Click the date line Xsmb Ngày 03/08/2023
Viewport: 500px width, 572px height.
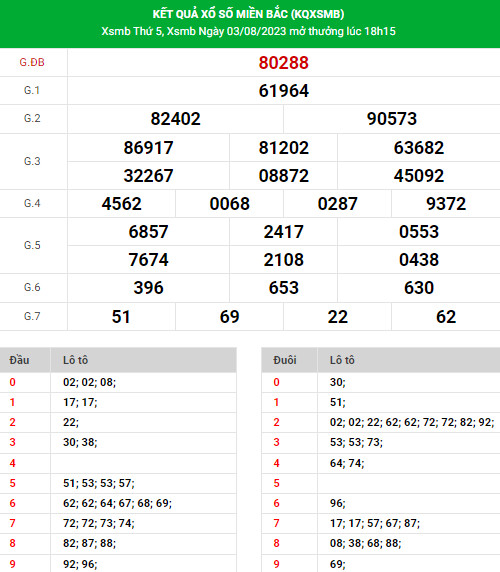pyautogui.click(x=226, y=31)
